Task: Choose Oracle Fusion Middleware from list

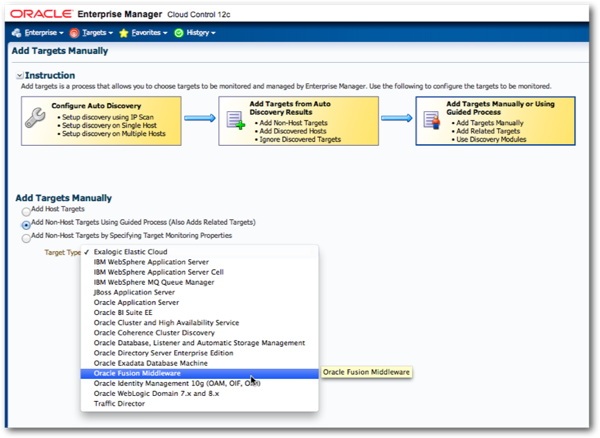Action: pos(144,373)
